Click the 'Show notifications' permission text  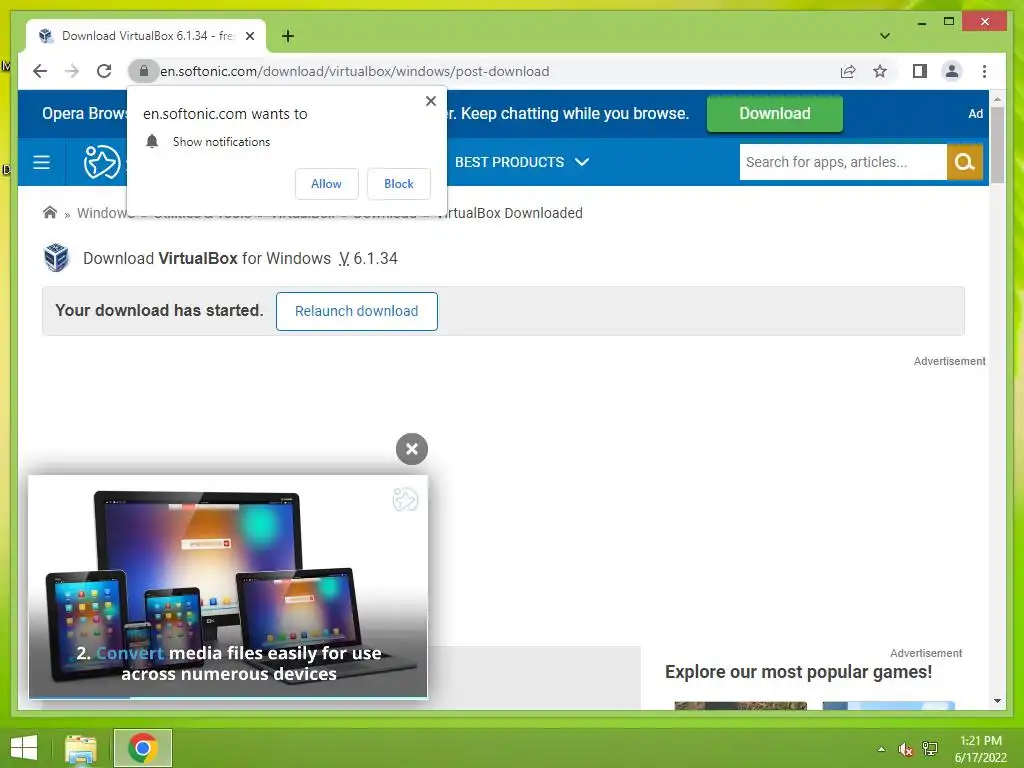coord(221,142)
